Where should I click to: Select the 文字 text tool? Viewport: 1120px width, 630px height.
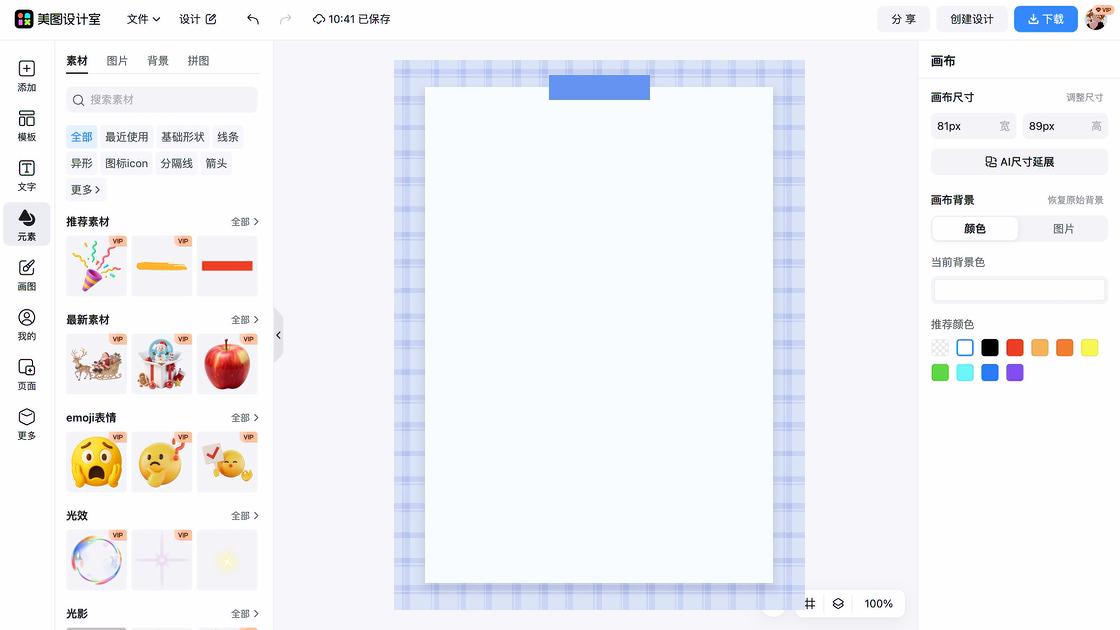coord(26,176)
